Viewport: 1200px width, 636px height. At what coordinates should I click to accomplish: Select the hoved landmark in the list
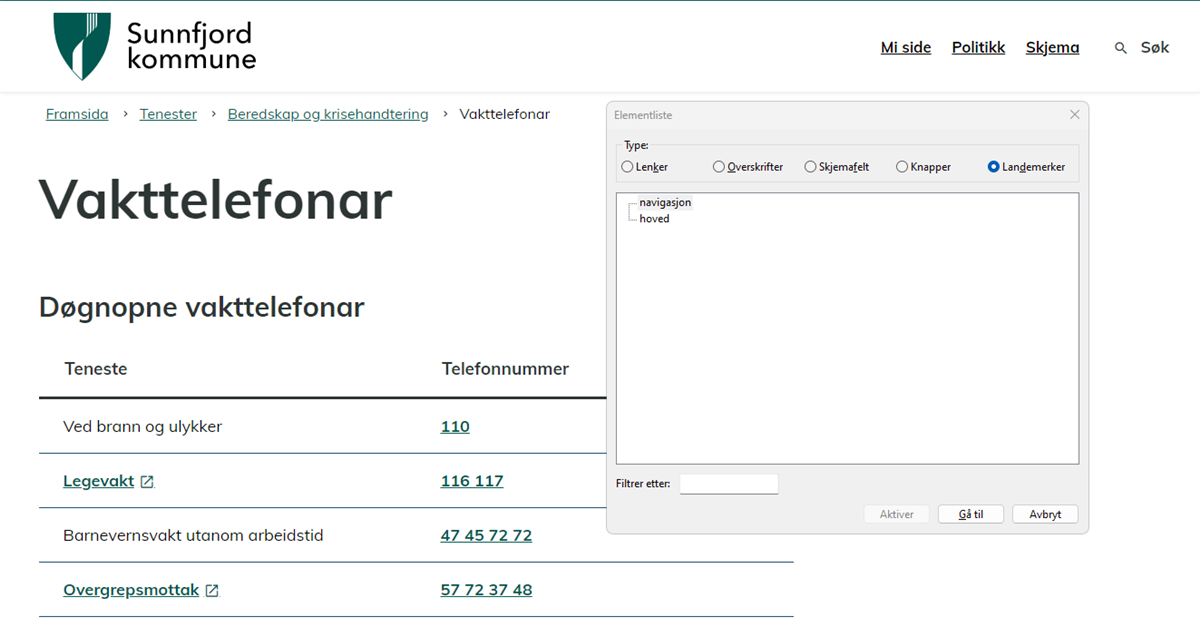(x=653, y=218)
